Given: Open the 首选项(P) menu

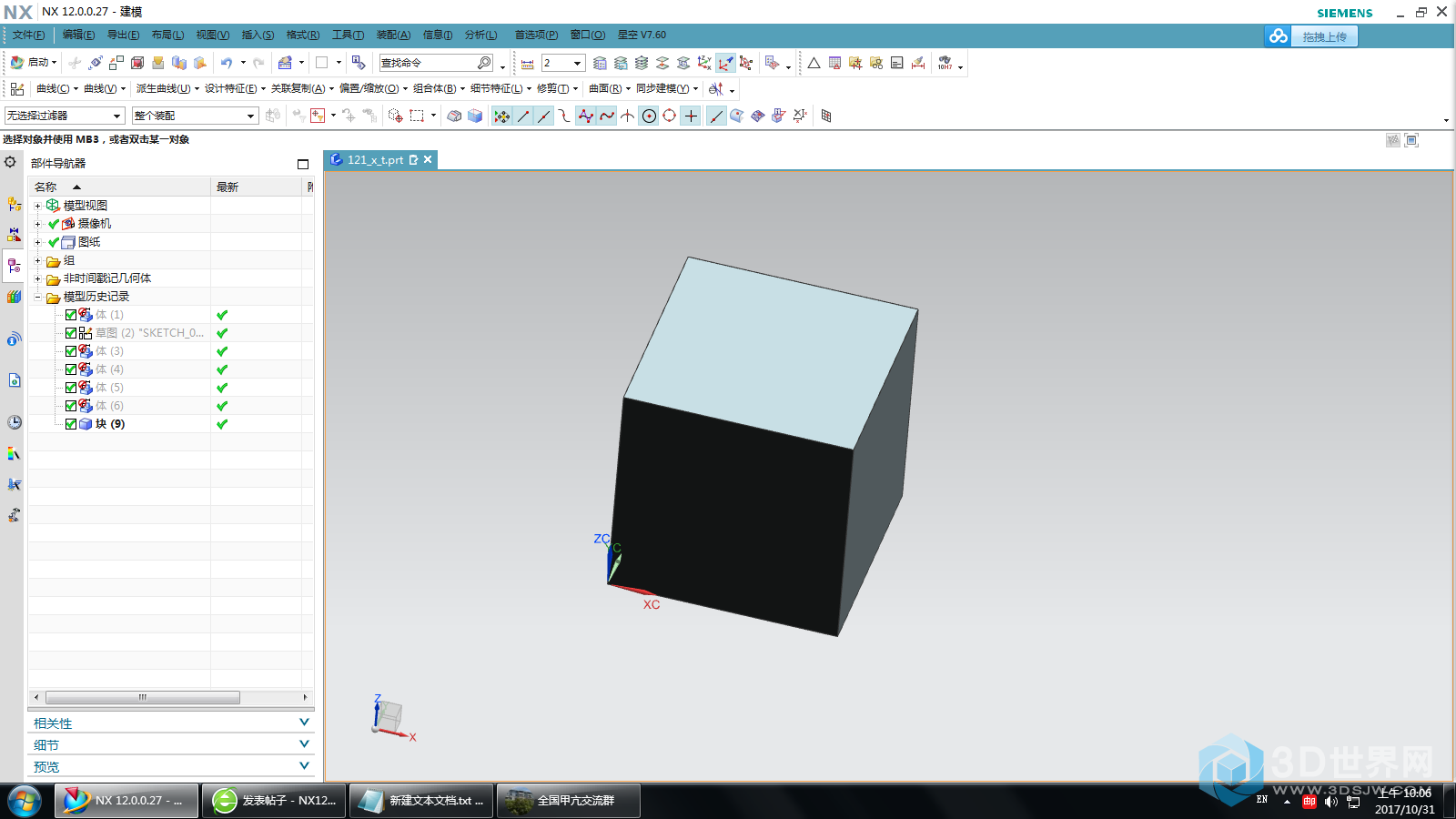Looking at the screenshot, I should (536, 35).
